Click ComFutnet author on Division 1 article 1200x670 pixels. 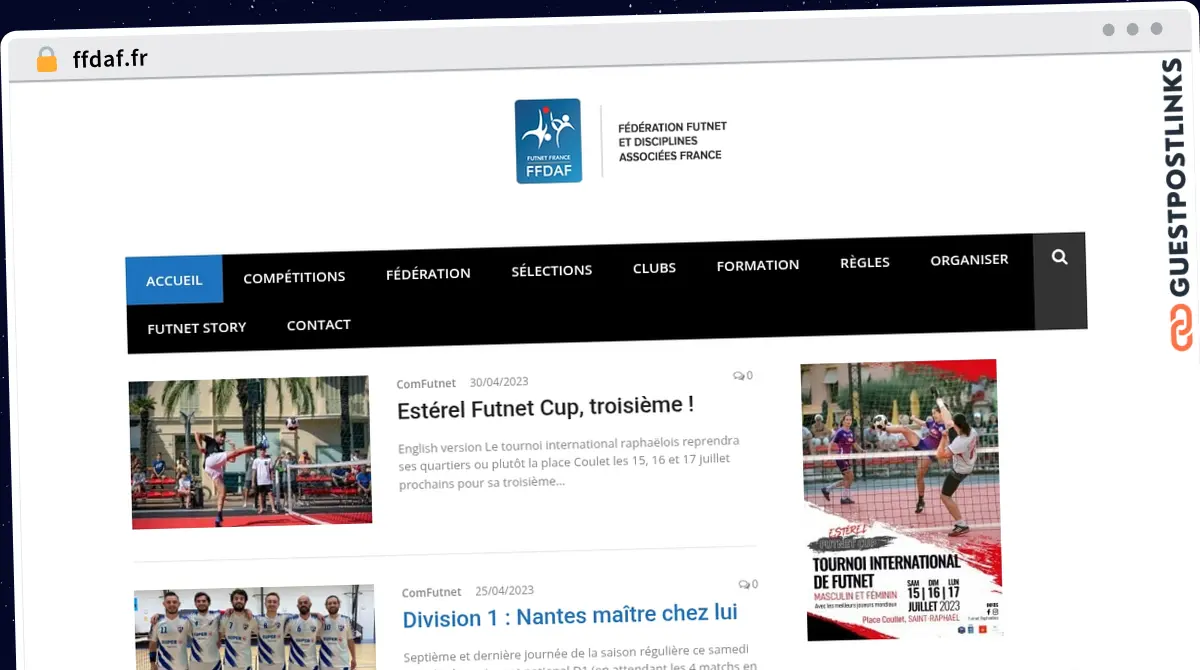(432, 592)
